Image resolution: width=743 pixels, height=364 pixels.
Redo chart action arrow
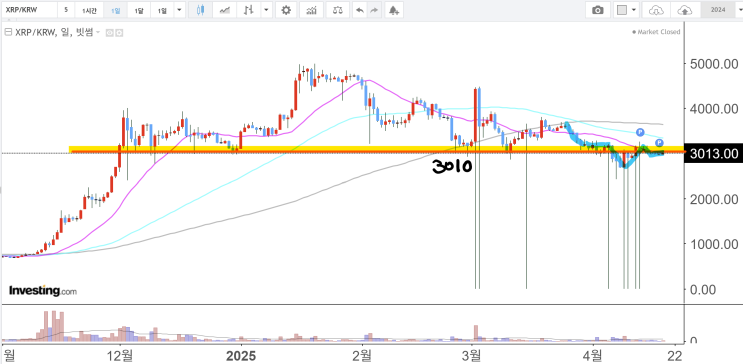click(374, 10)
